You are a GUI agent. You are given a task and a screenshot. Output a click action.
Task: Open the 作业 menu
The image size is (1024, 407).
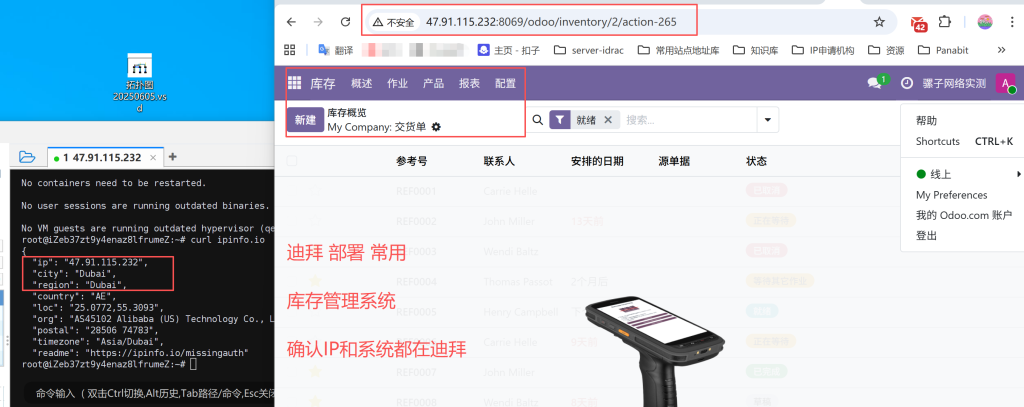coord(397,84)
